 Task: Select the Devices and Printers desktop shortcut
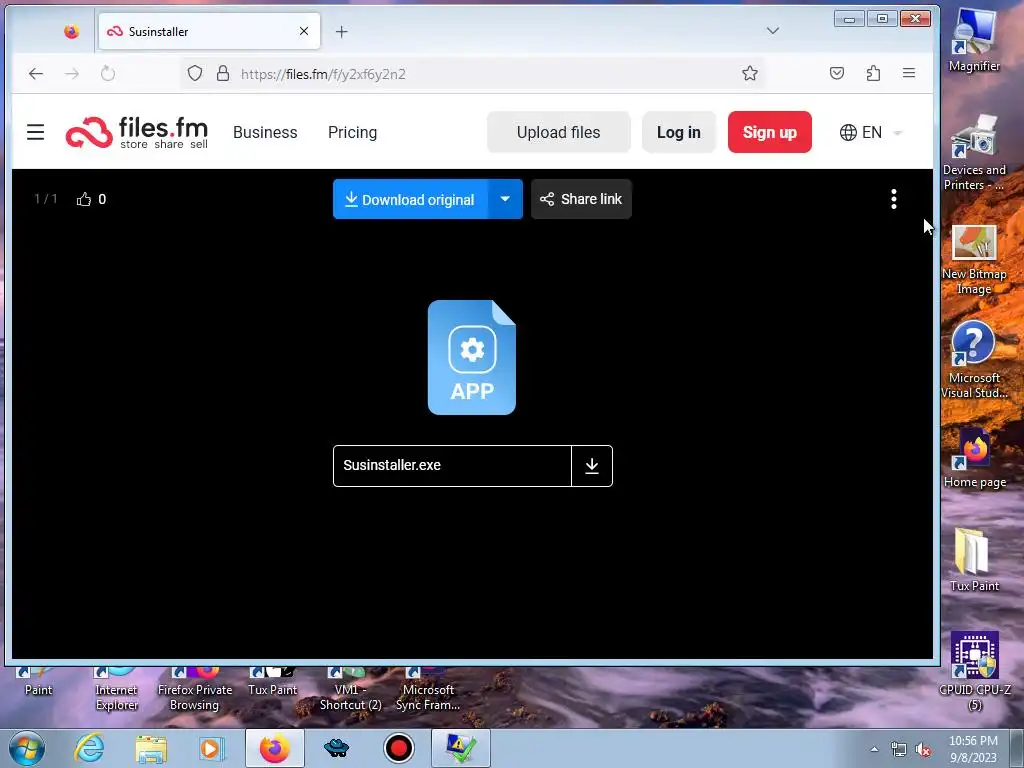974,152
